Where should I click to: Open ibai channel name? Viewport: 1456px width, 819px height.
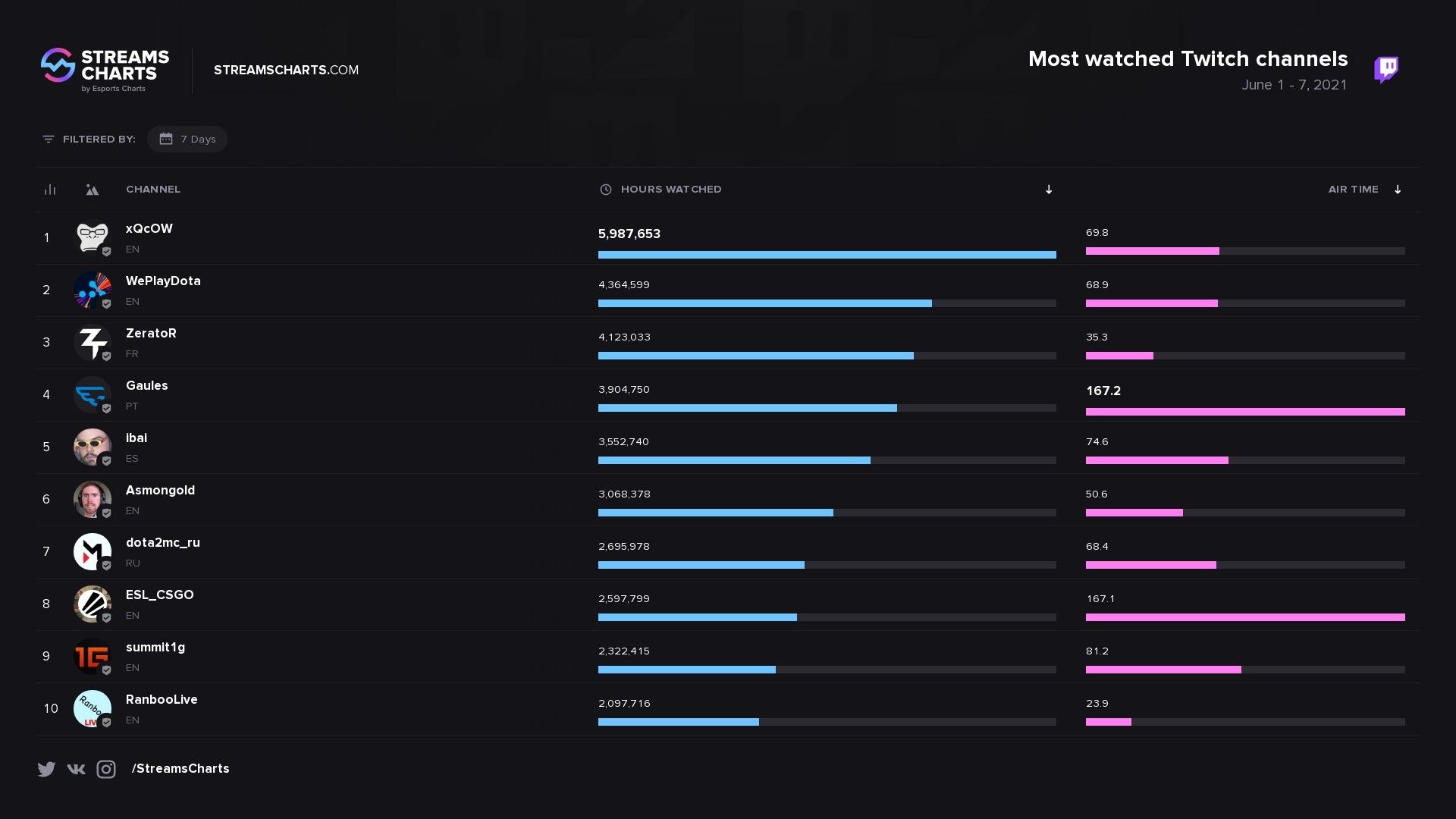point(136,438)
